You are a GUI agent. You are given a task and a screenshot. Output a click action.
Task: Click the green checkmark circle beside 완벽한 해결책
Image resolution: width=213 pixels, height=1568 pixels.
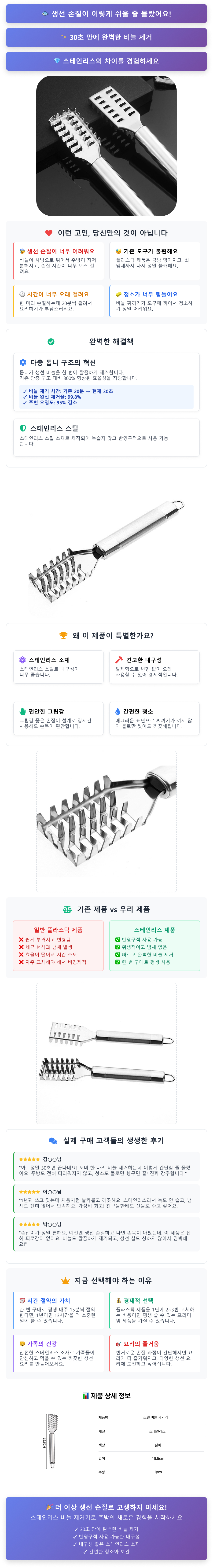(51, 342)
